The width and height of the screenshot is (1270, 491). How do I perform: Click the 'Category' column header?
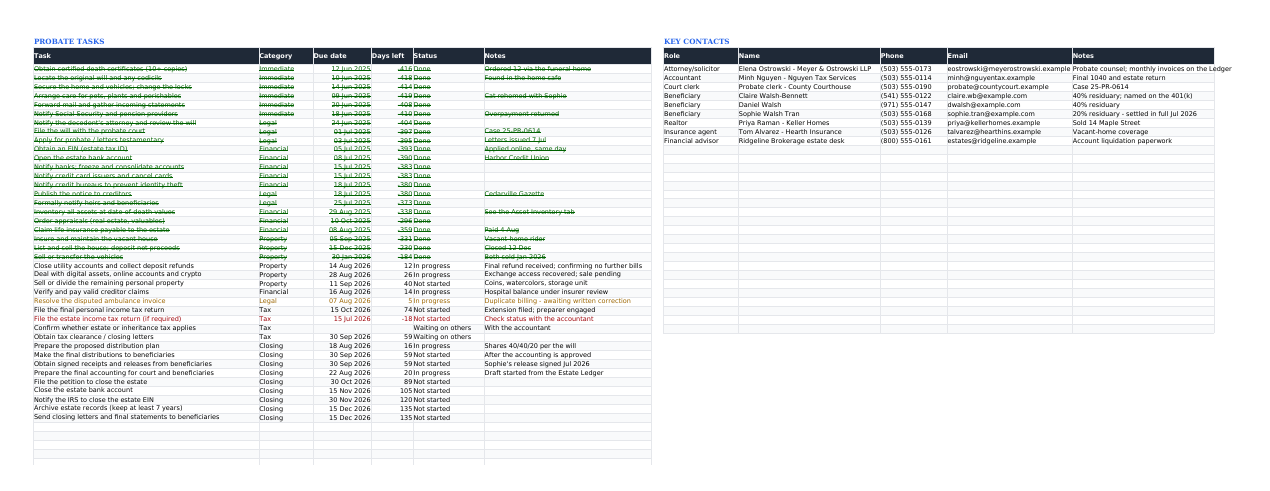285,56
